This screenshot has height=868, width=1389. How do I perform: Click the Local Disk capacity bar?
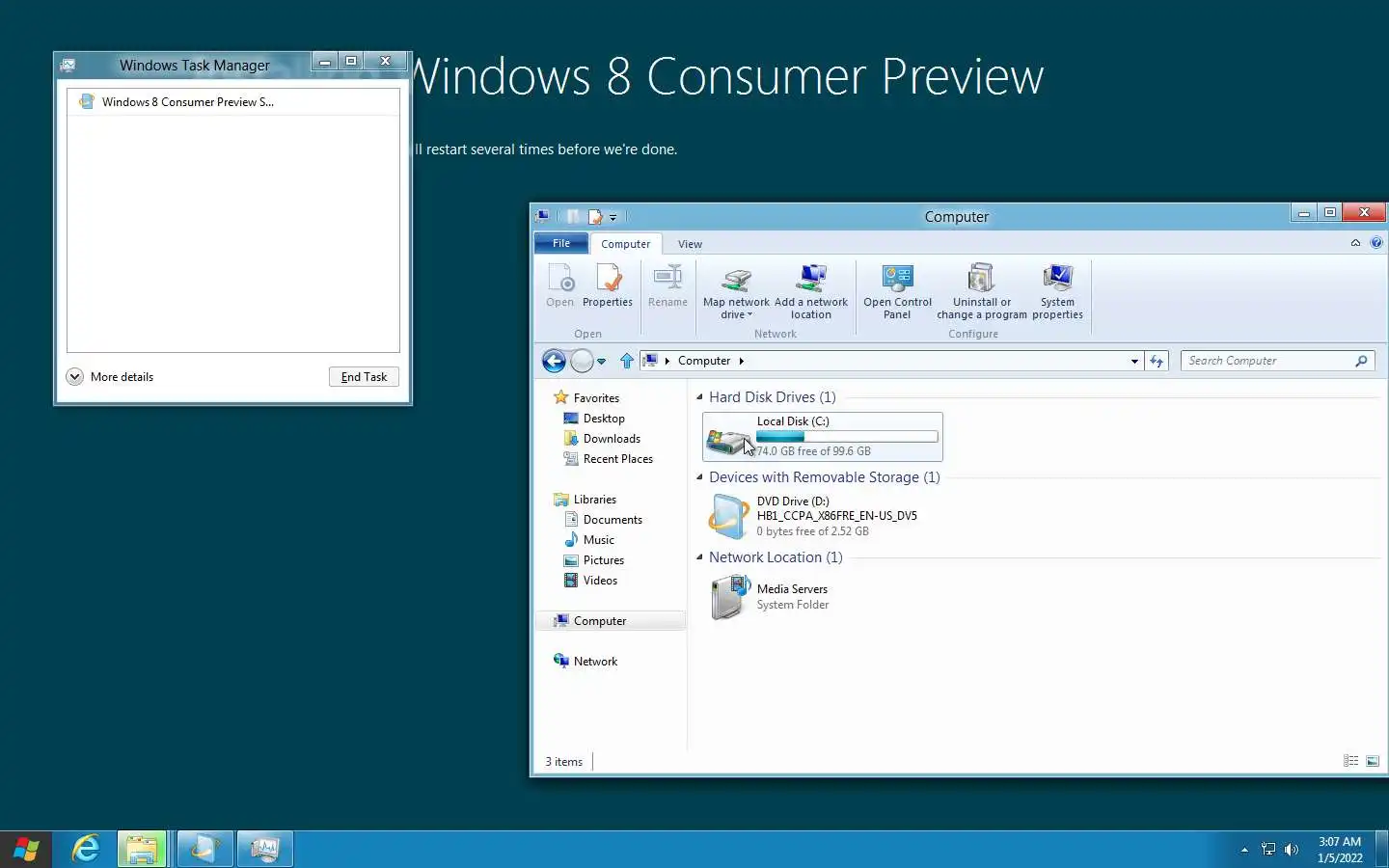pyautogui.click(x=847, y=437)
